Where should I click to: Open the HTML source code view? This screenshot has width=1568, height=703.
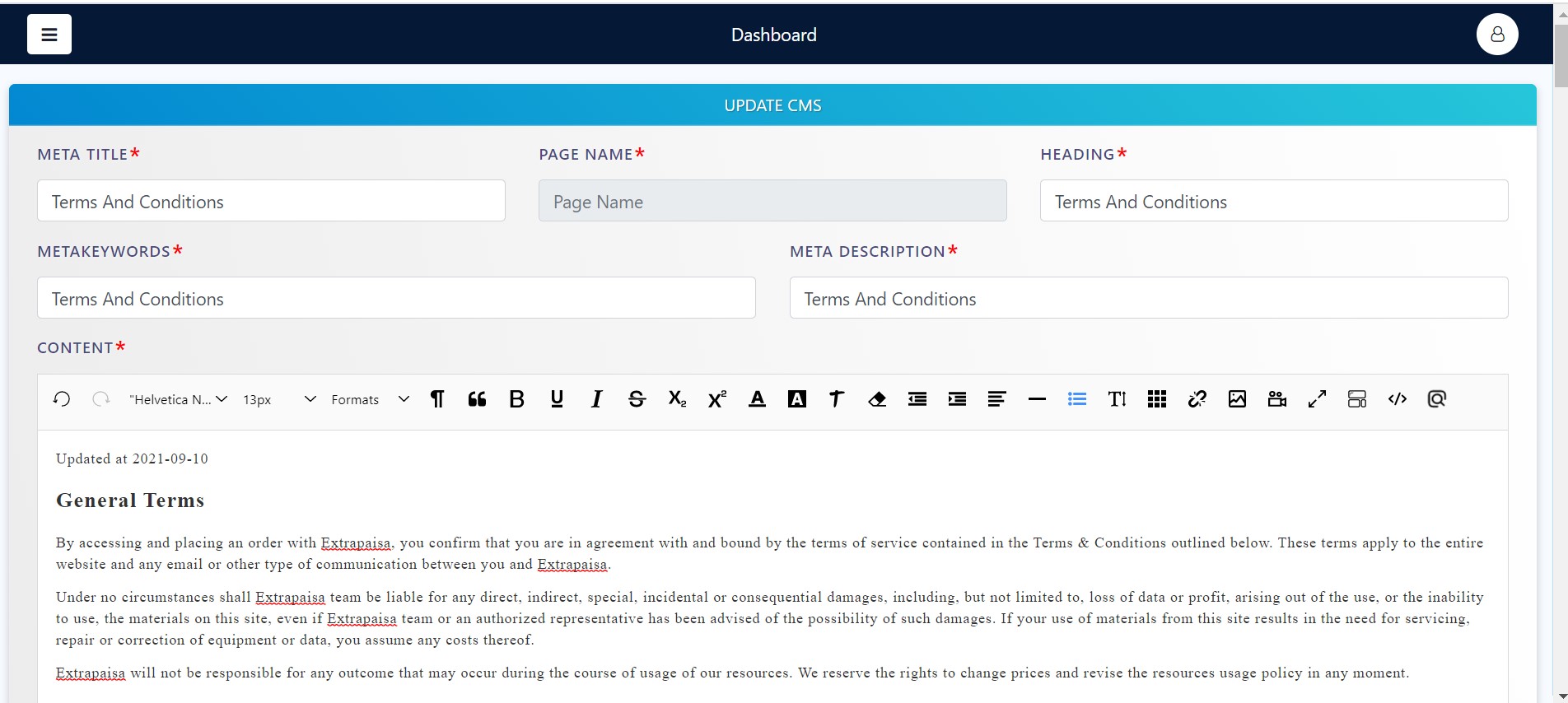(1398, 399)
